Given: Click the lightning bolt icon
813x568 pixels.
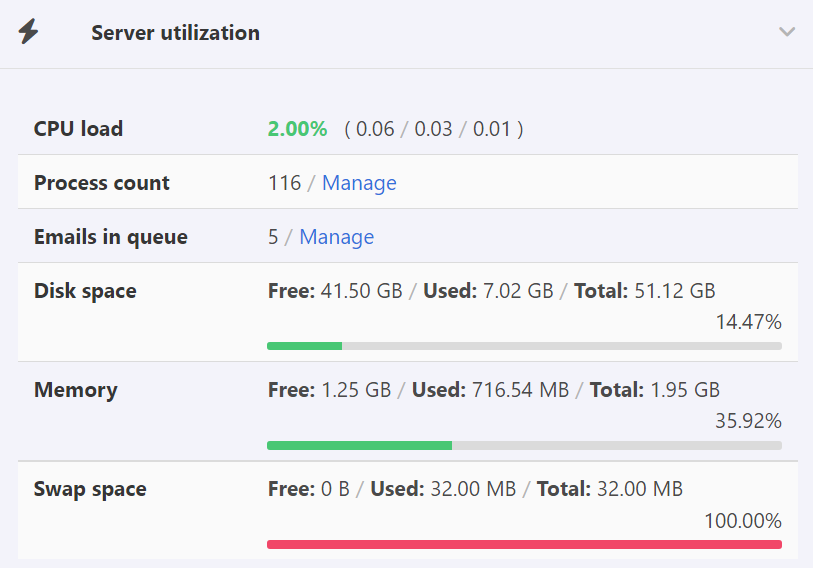Looking at the screenshot, I should click(28, 32).
